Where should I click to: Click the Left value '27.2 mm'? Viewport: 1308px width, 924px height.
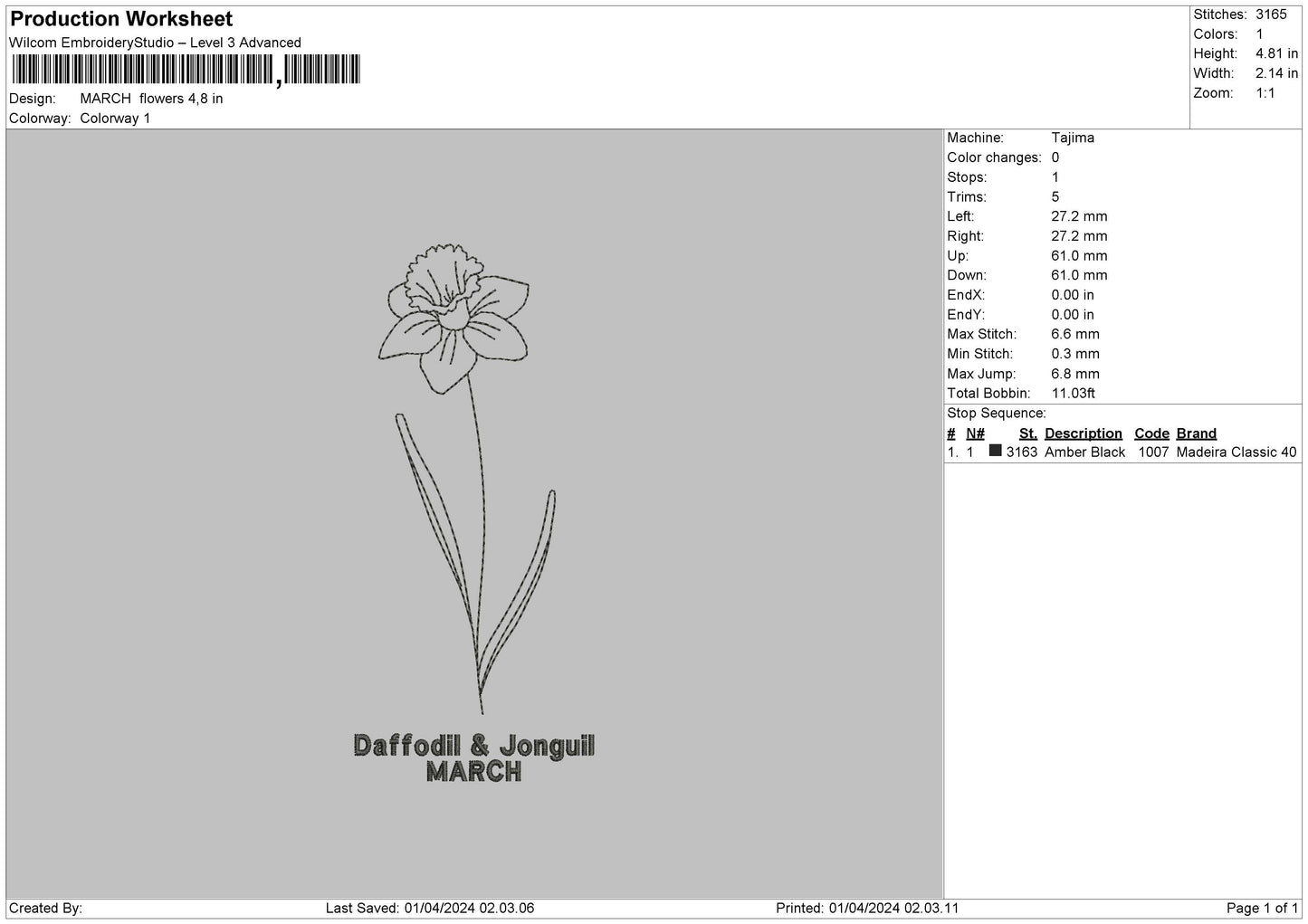coord(1079,216)
